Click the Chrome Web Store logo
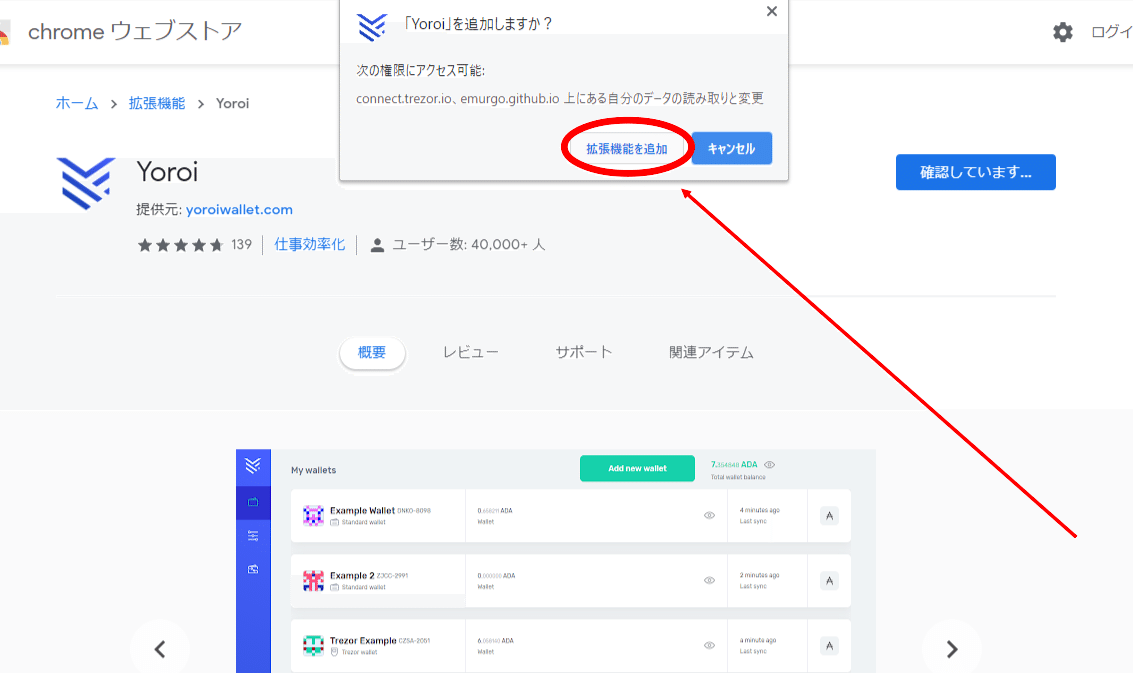1133x673 pixels. (5, 33)
